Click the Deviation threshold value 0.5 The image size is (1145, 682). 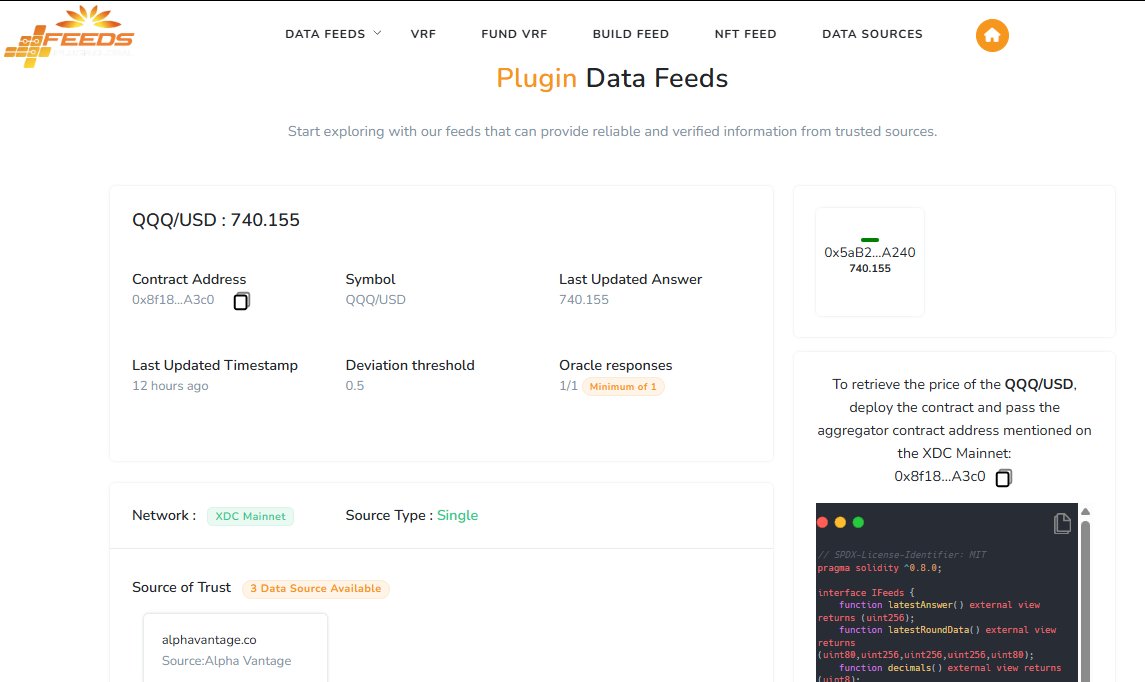355,386
